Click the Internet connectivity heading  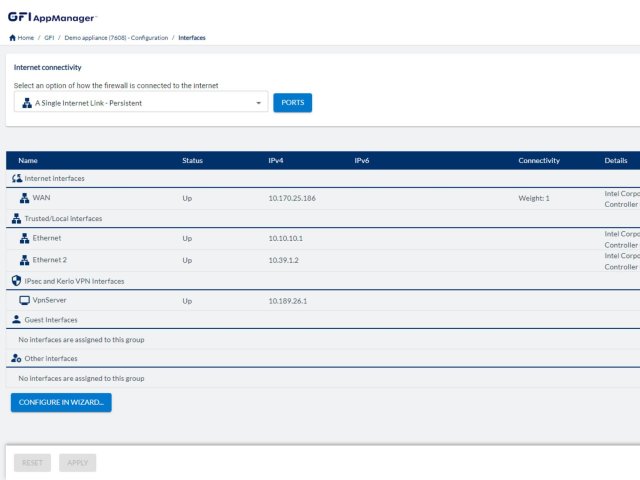pos(47,67)
